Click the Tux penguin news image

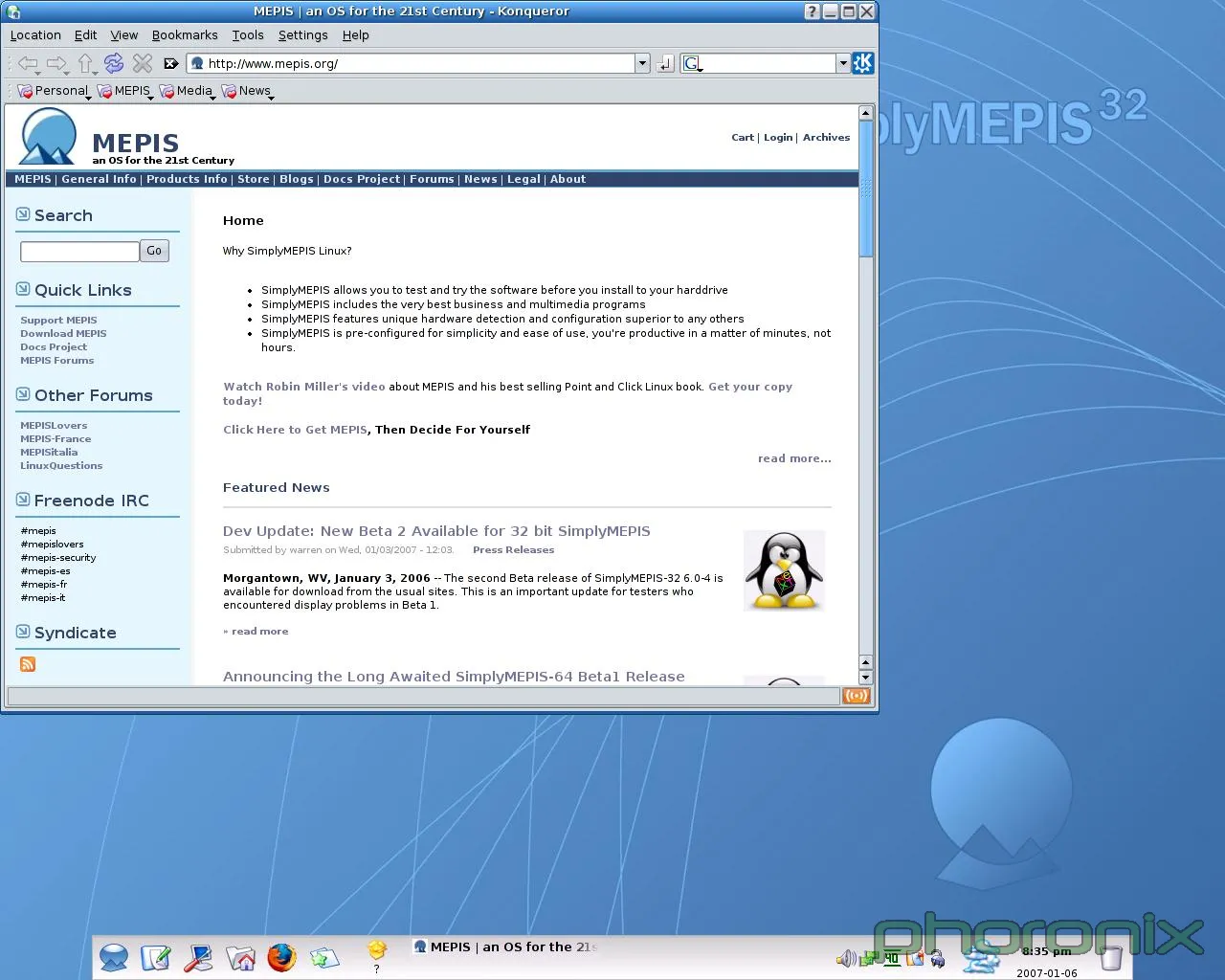click(x=784, y=570)
